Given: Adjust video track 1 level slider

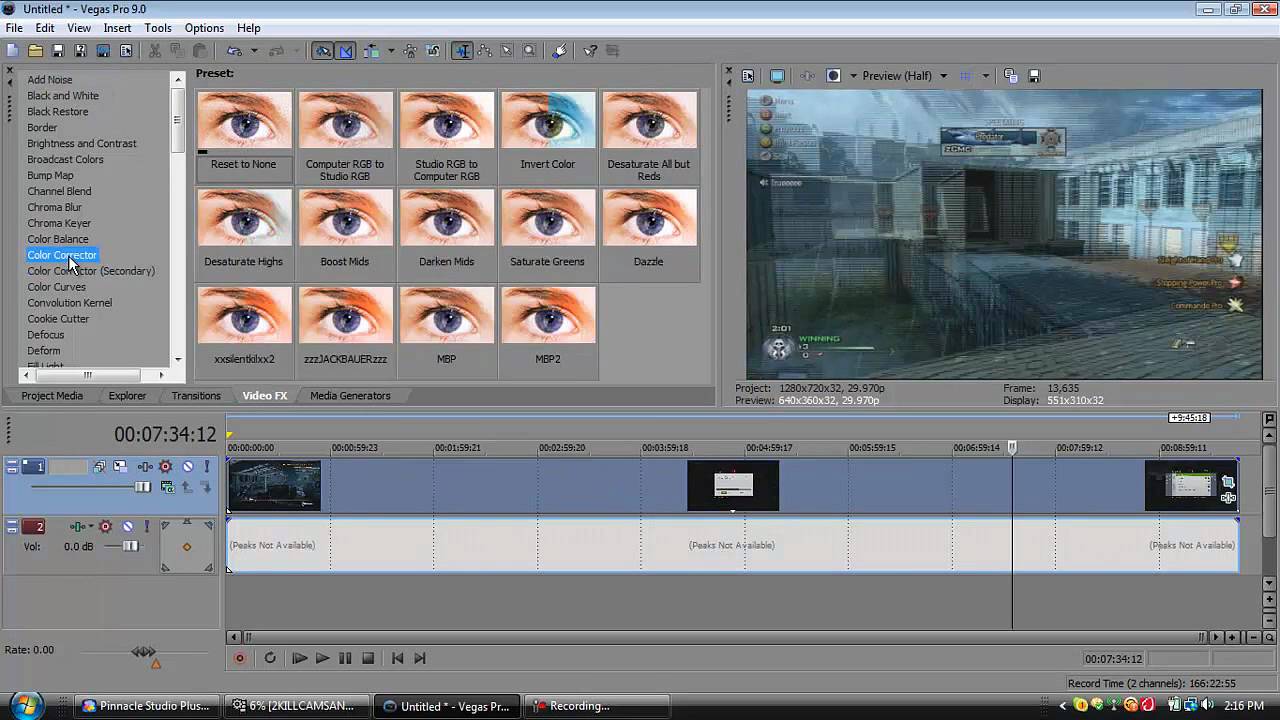Looking at the screenshot, I should (x=142, y=487).
